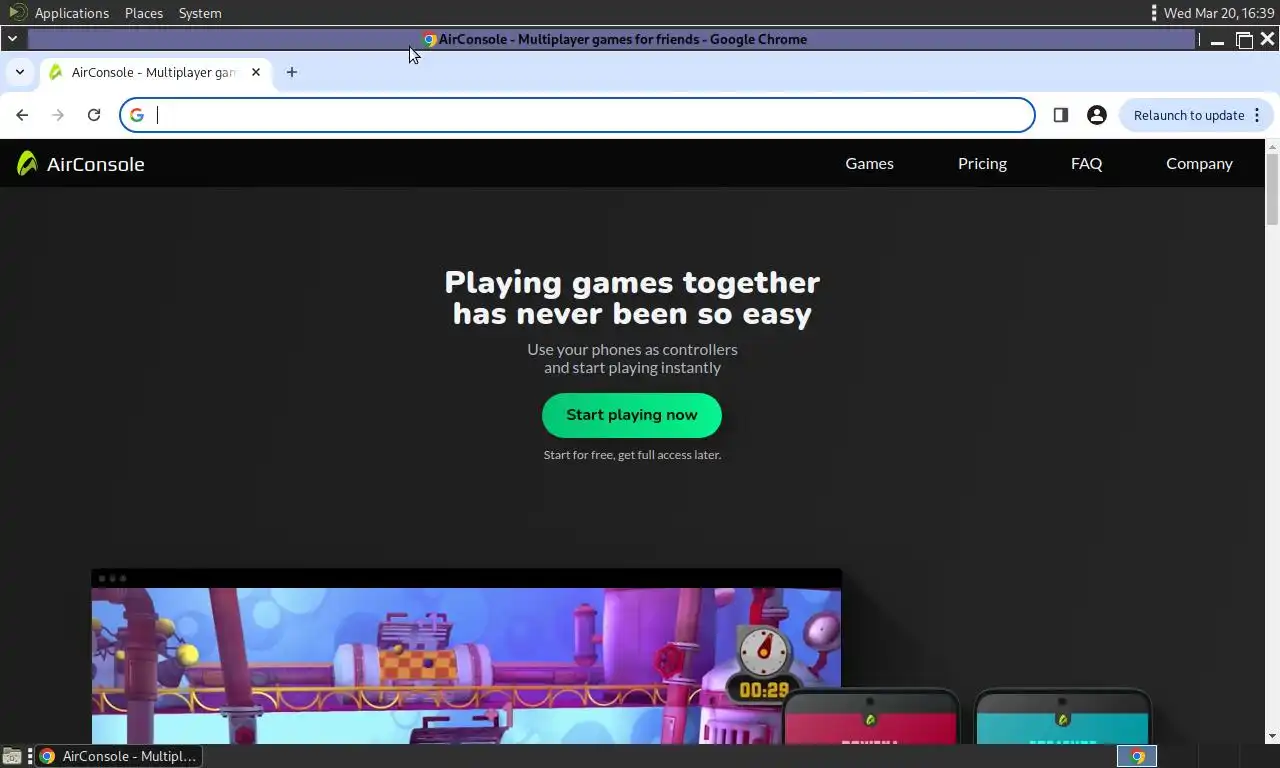The height and width of the screenshot is (768, 1280).
Task: Open the FAQ page in site navigation
Action: click(1086, 163)
